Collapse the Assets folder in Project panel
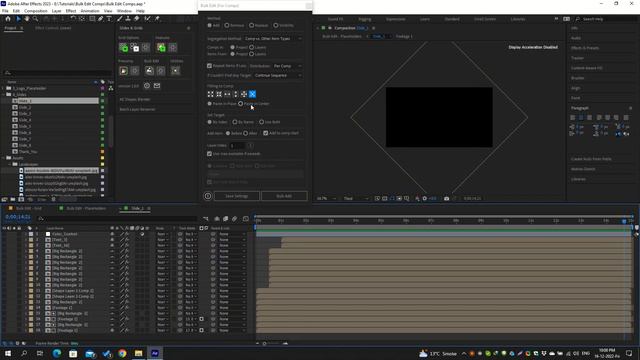This screenshot has width=640, height=360. coord(4,158)
